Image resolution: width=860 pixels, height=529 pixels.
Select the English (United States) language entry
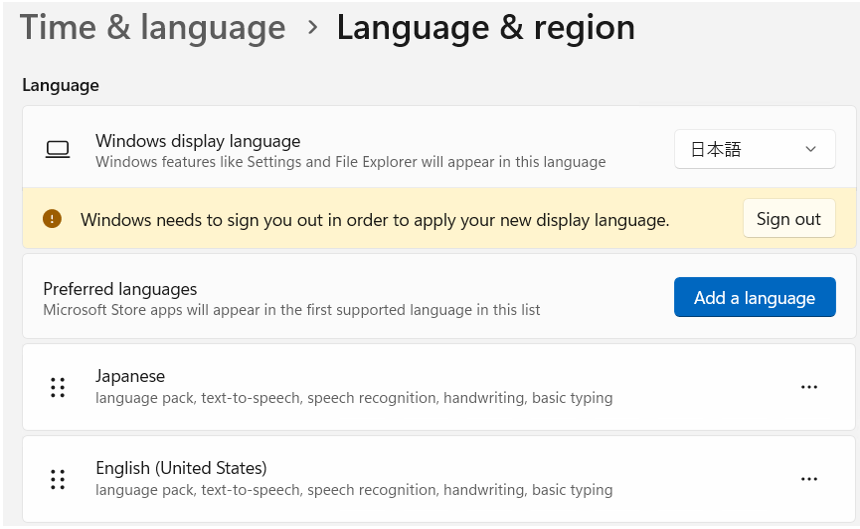181,468
